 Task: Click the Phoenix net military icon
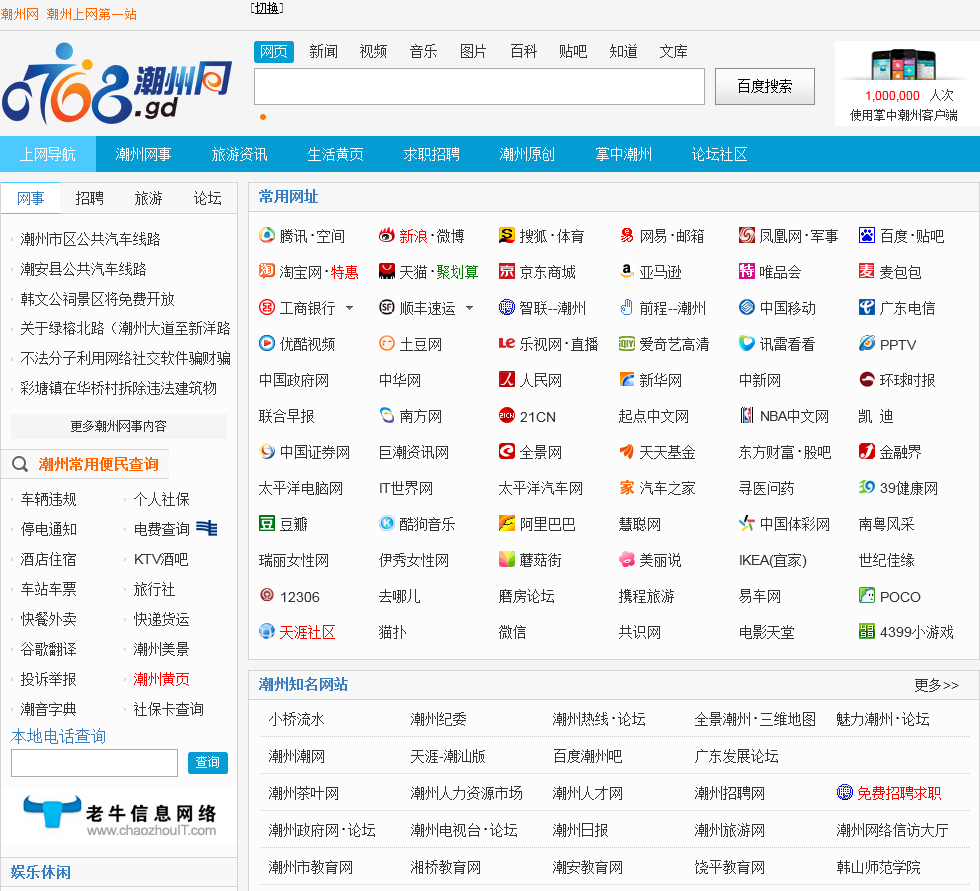[x=746, y=235]
